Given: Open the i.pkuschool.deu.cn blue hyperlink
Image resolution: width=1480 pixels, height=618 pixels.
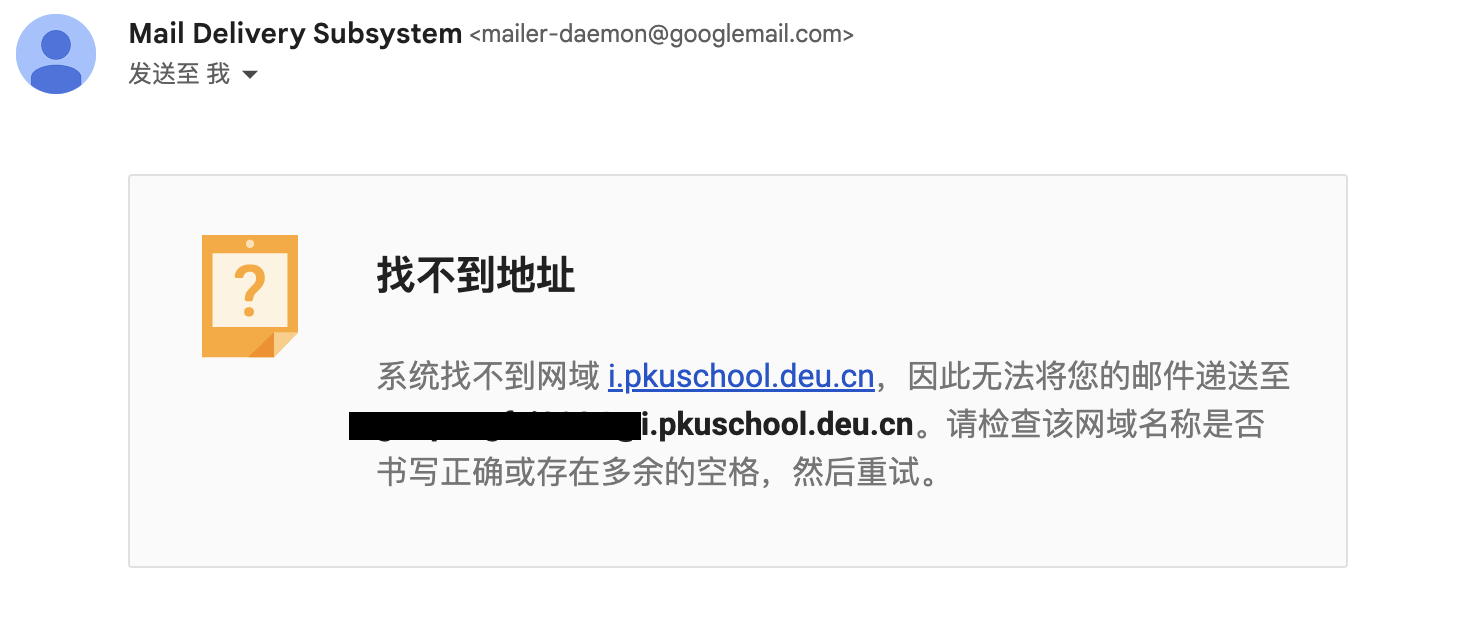Looking at the screenshot, I should pyautogui.click(x=741, y=377).
